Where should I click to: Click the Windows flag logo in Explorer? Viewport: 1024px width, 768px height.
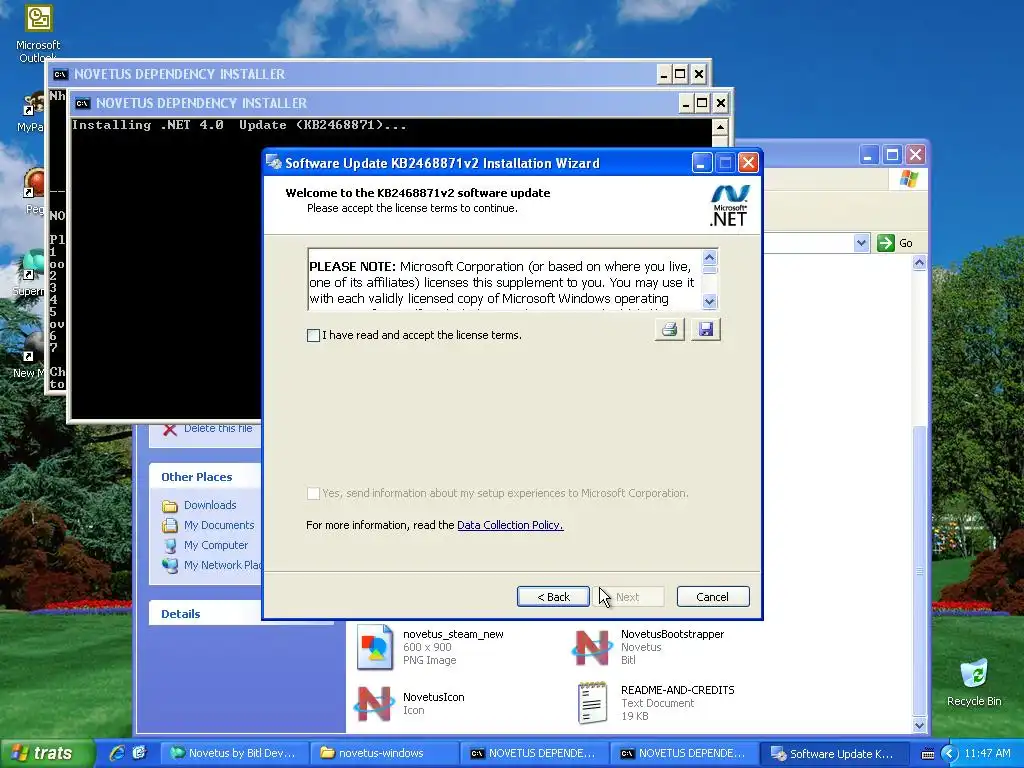(x=908, y=178)
